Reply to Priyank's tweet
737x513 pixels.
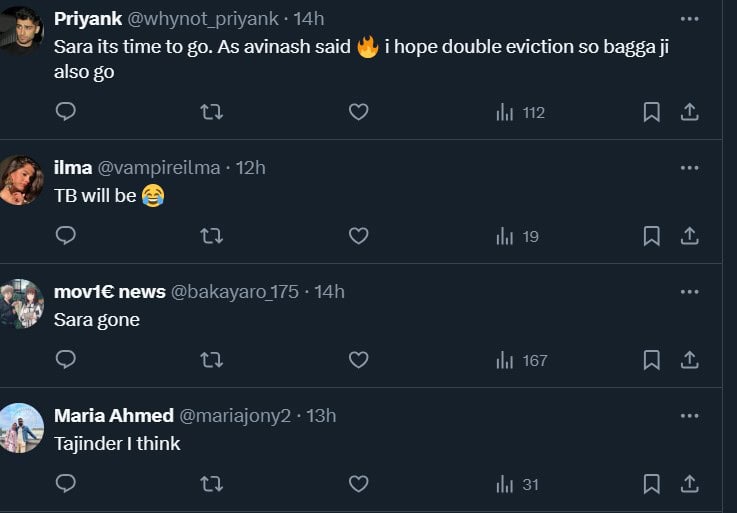coord(66,112)
